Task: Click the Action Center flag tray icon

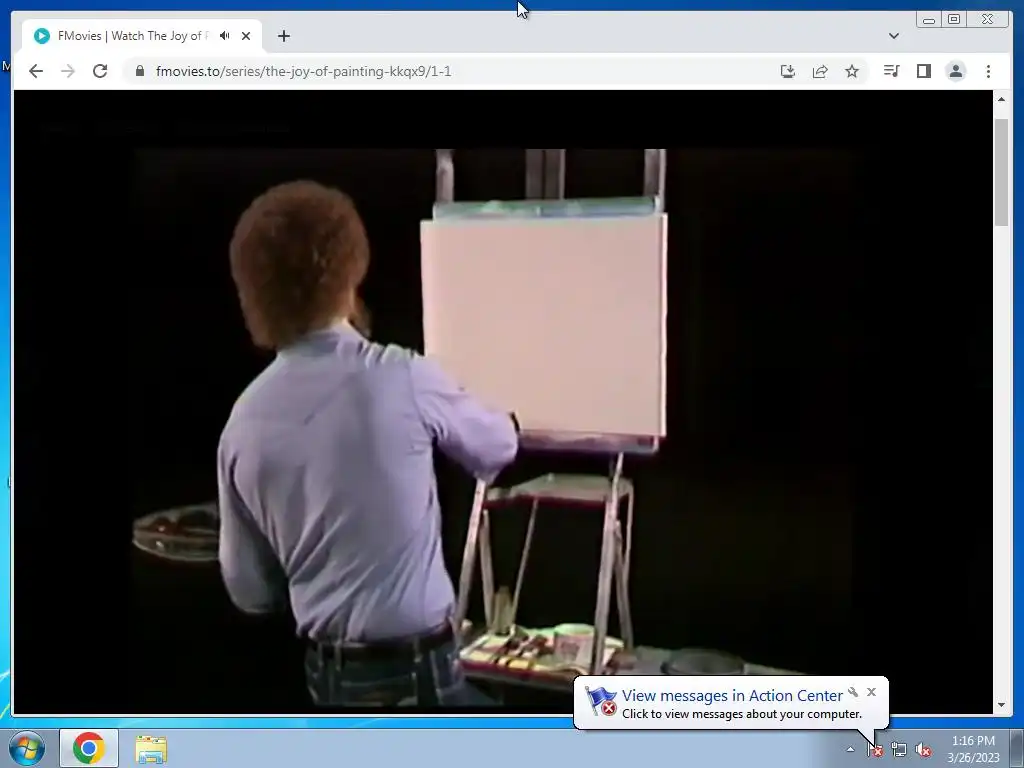Action: 875,750
